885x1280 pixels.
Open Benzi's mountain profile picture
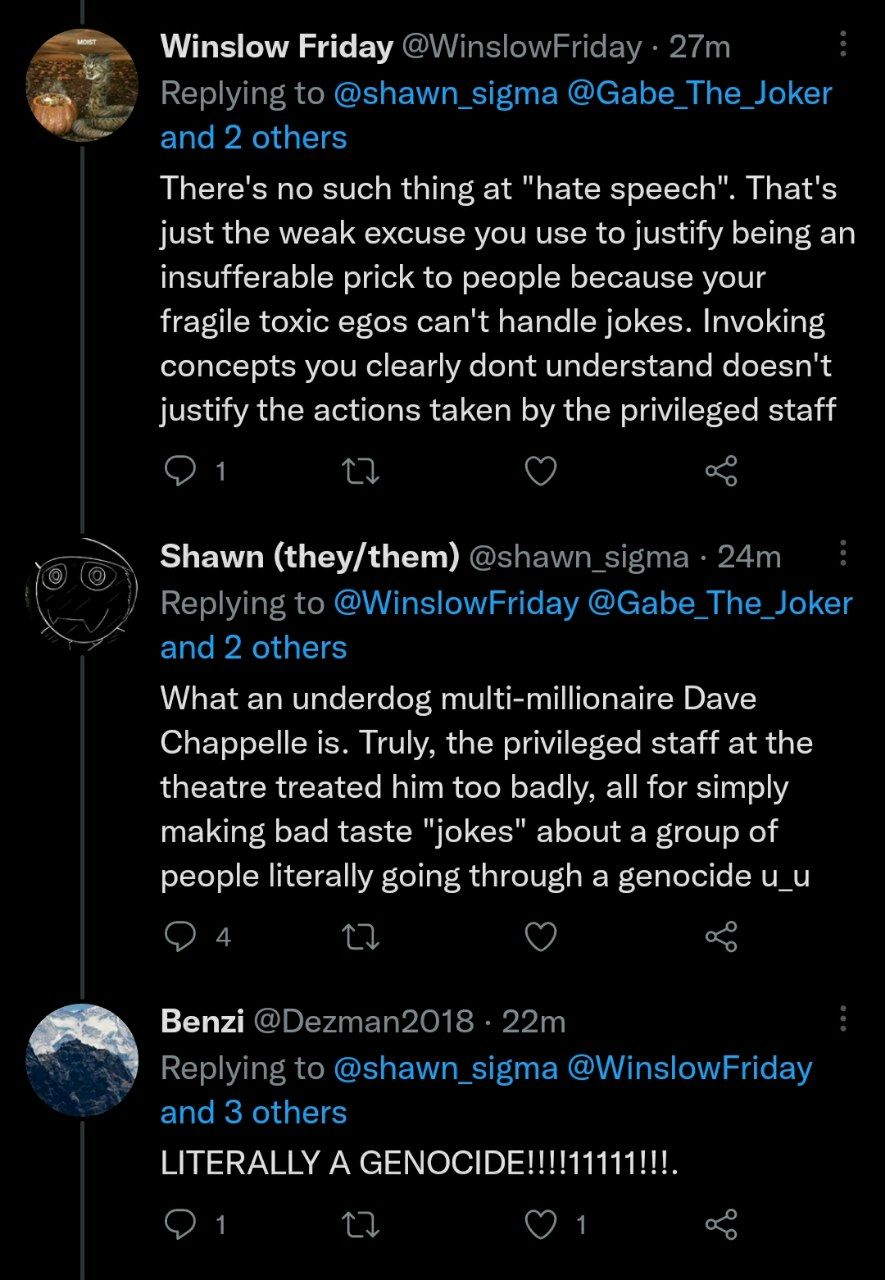click(x=81, y=1060)
